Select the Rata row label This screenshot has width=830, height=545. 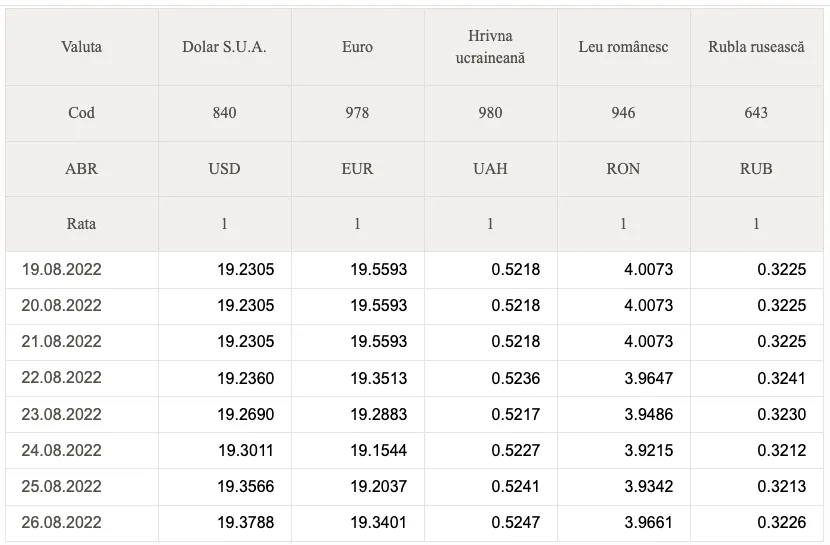pyautogui.click(x=82, y=224)
